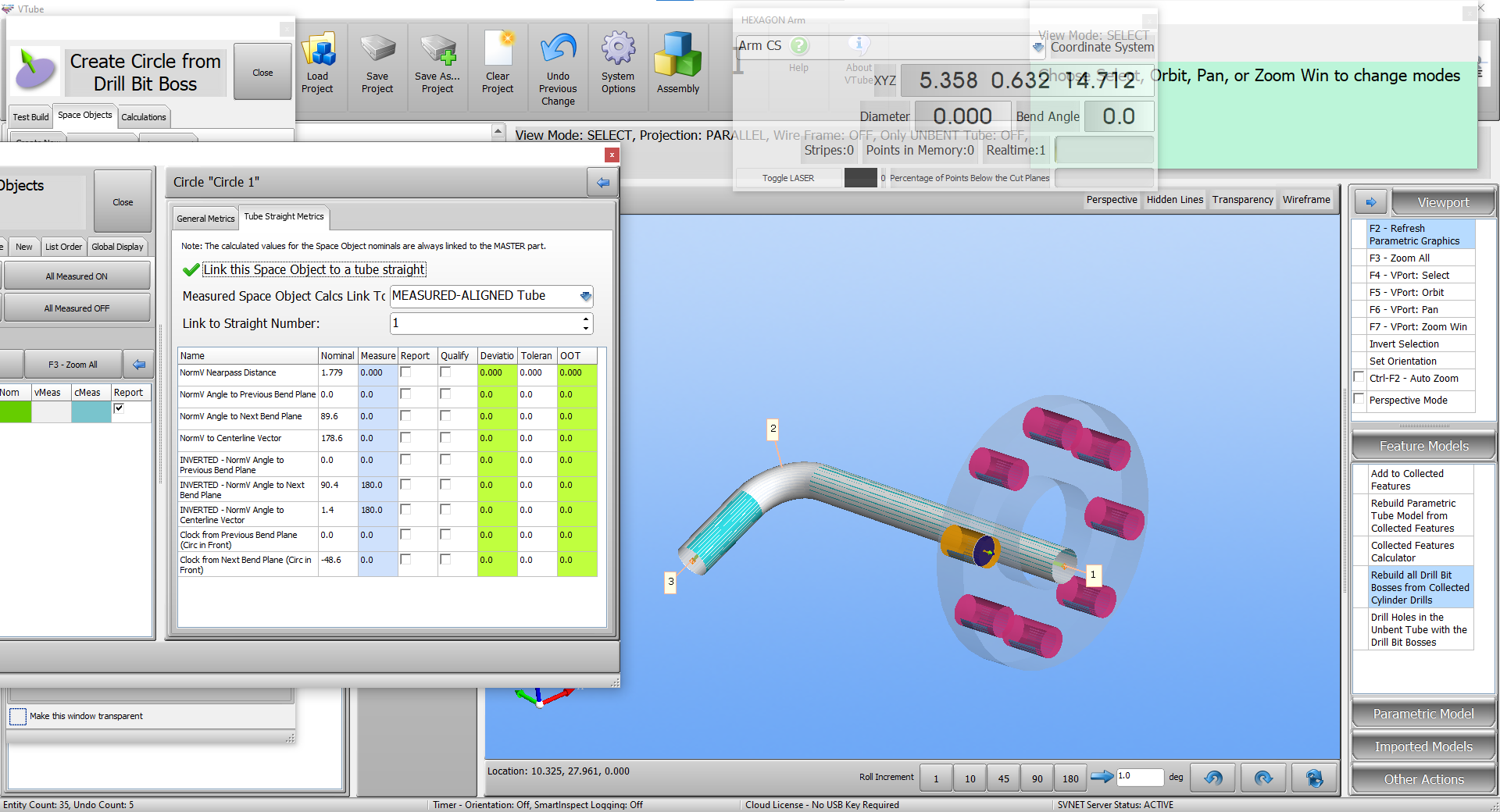1500x812 pixels.
Task: Click the roll degree input field
Action: [1140, 776]
